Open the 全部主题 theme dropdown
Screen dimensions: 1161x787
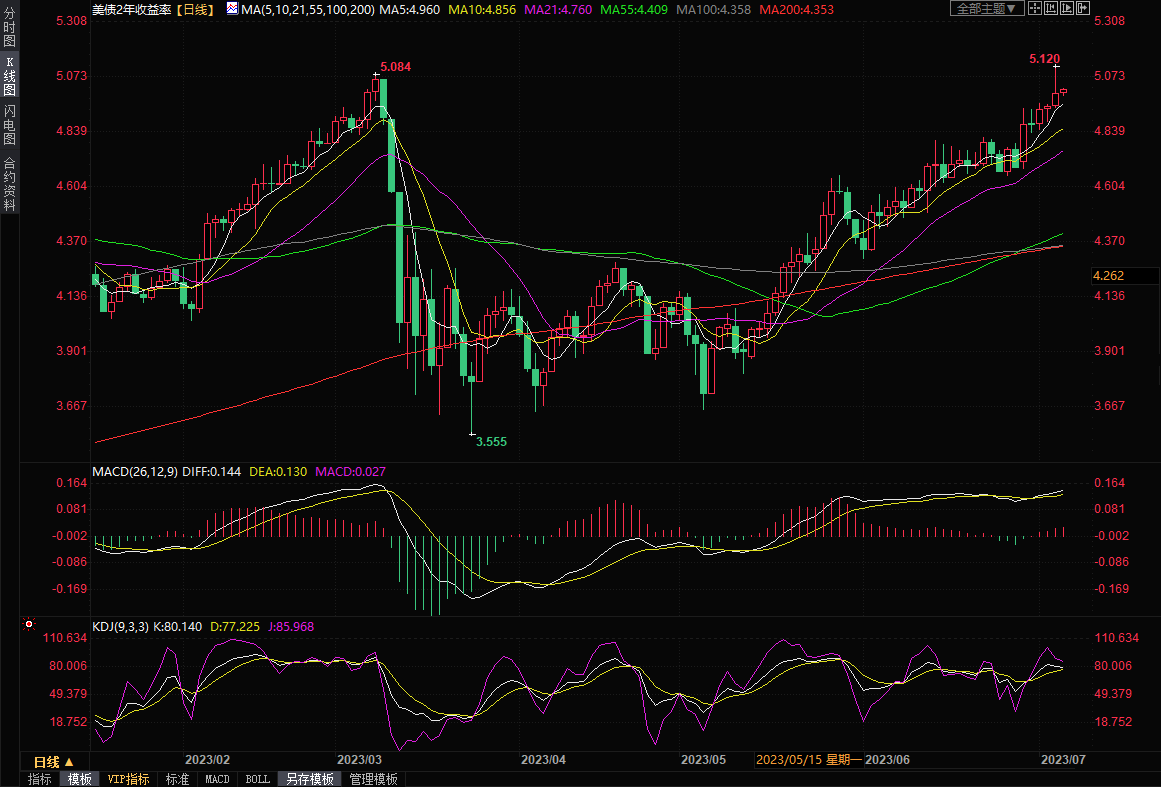(985, 9)
